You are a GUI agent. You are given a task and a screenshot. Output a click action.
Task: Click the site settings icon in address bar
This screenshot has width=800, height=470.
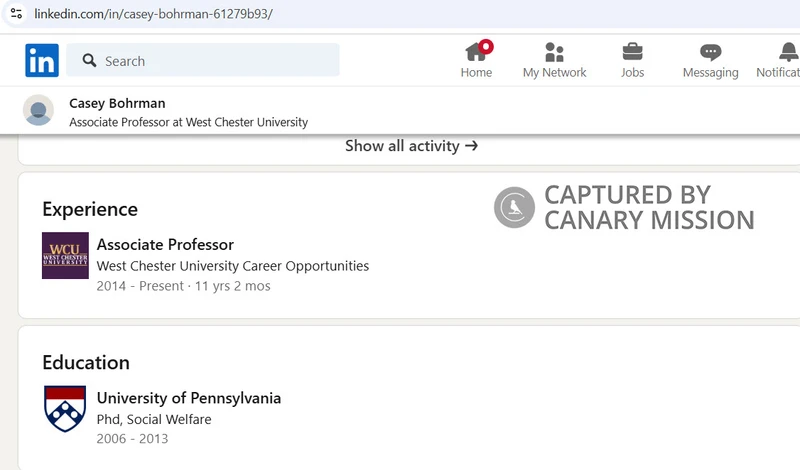(16, 13)
